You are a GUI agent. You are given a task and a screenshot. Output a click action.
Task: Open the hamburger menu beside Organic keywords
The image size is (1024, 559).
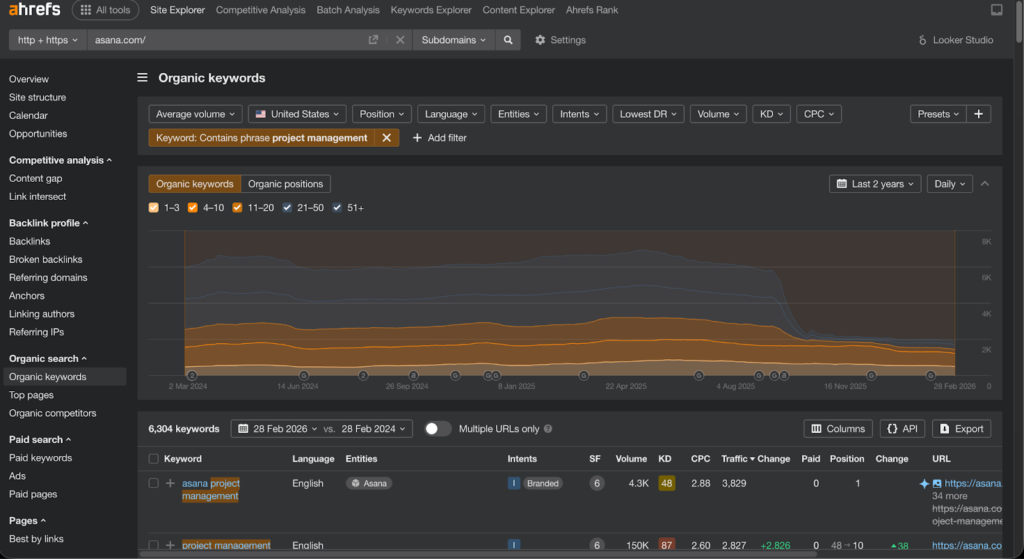(x=143, y=77)
